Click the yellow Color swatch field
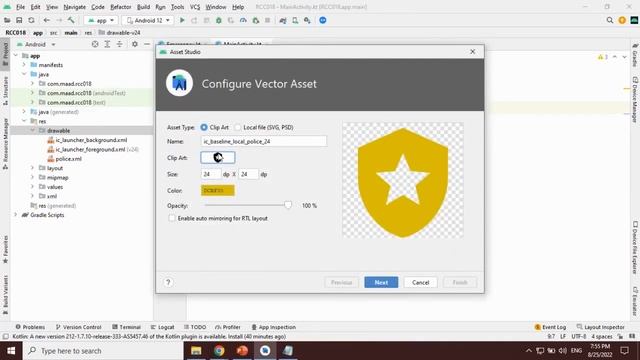Screen dimensions: 640x360 click(x=218, y=191)
